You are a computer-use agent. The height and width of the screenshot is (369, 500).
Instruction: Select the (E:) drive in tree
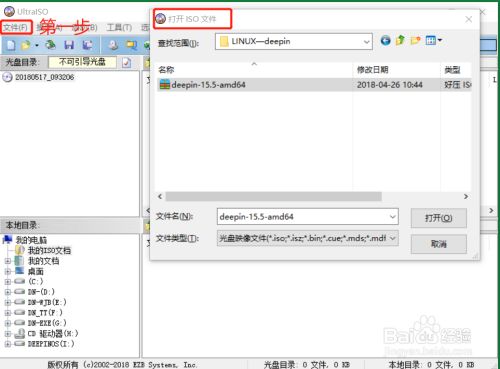tap(47, 302)
